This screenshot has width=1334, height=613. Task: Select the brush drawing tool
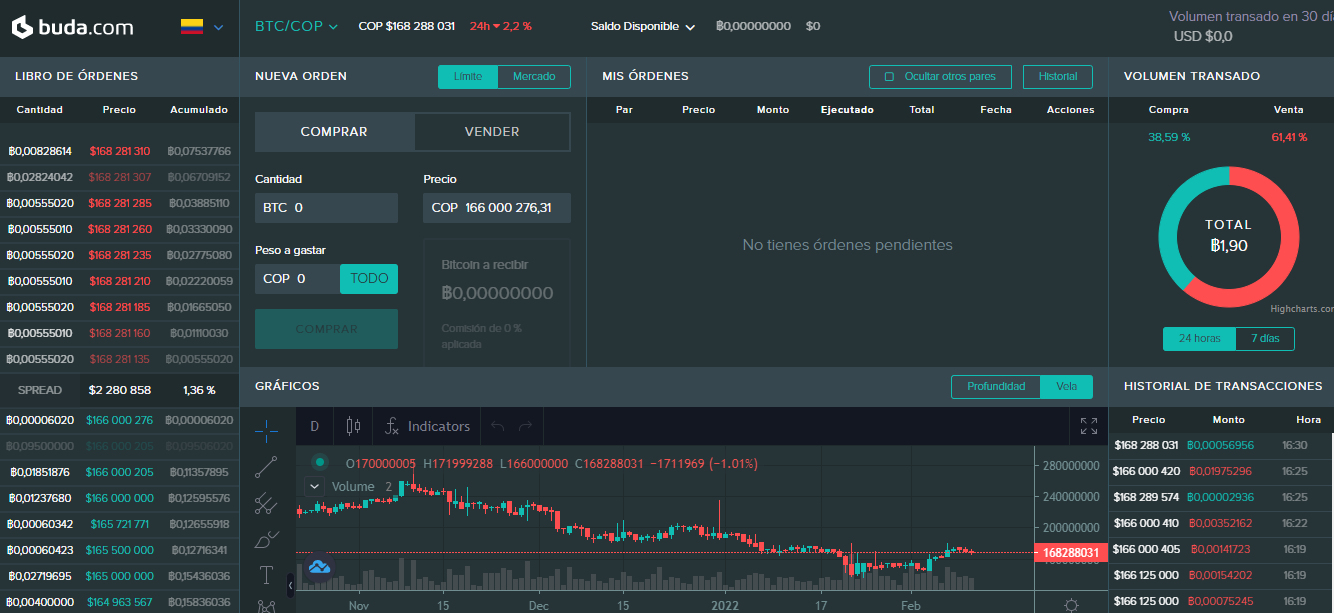pyautogui.click(x=265, y=539)
